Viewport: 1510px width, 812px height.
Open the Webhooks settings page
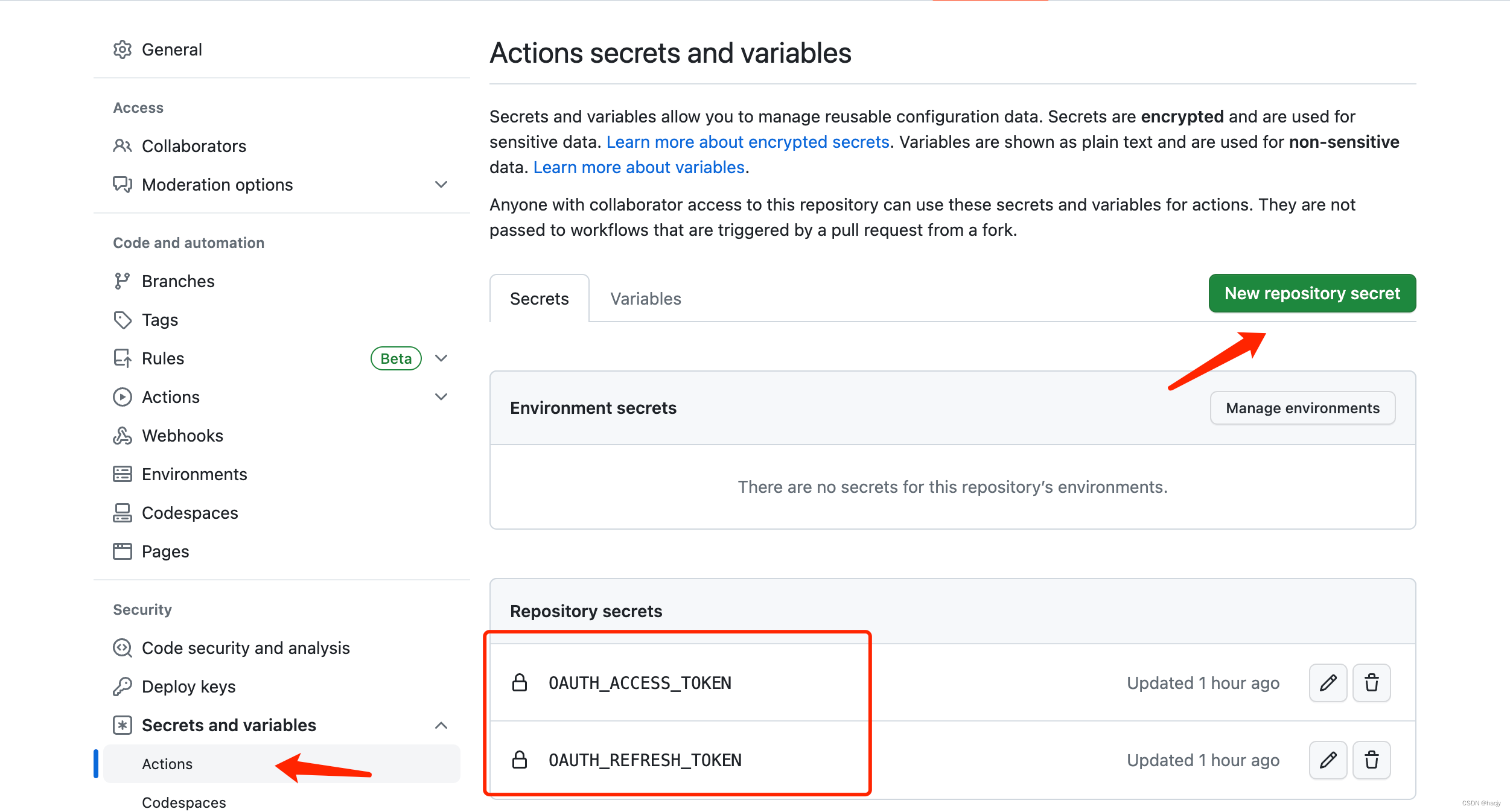183,436
